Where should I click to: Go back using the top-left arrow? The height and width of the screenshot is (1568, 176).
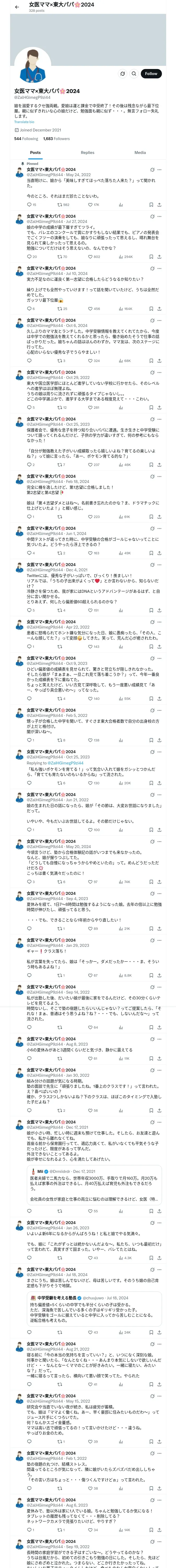click(17, 7)
